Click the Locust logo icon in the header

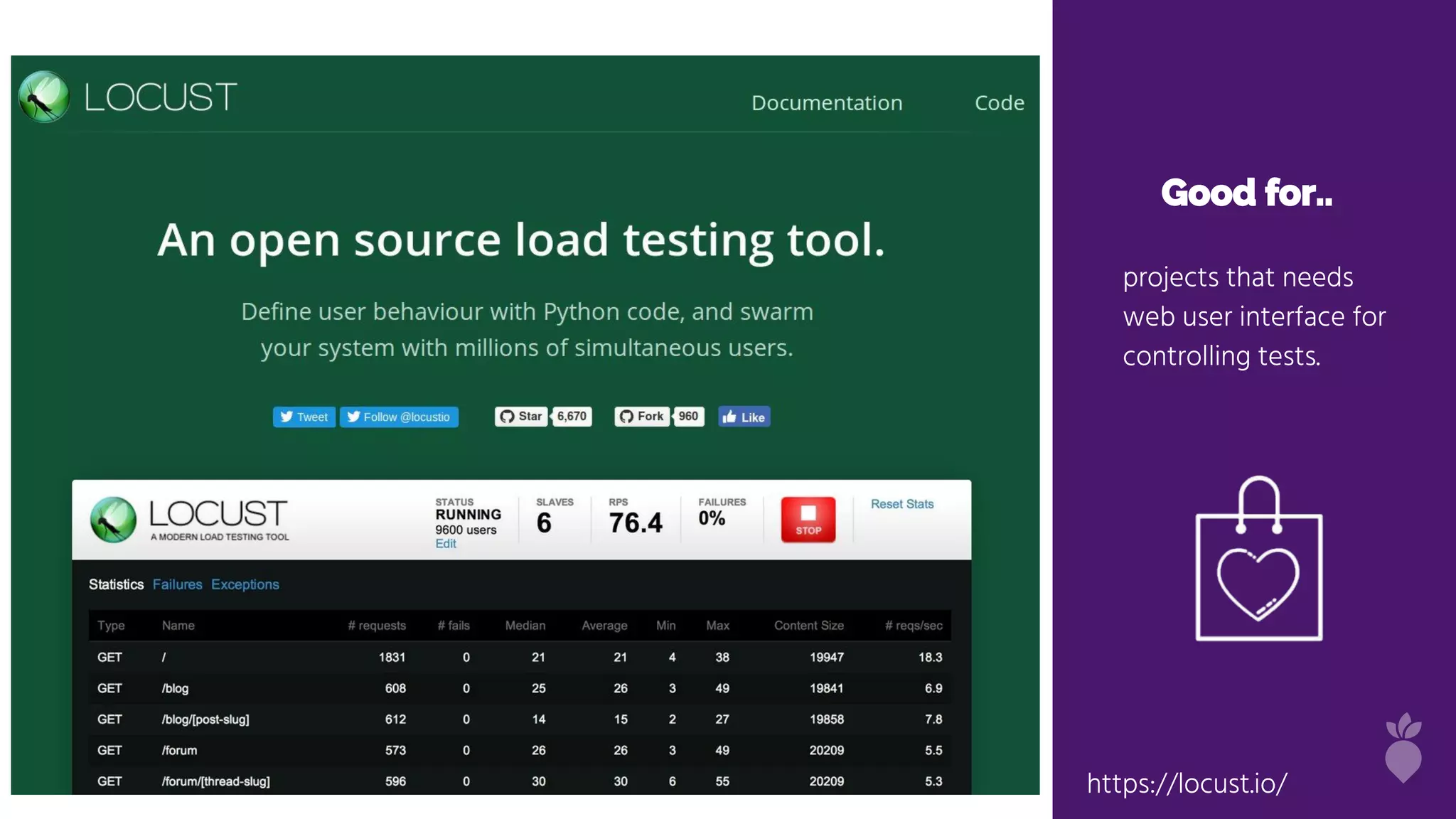coord(44,97)
